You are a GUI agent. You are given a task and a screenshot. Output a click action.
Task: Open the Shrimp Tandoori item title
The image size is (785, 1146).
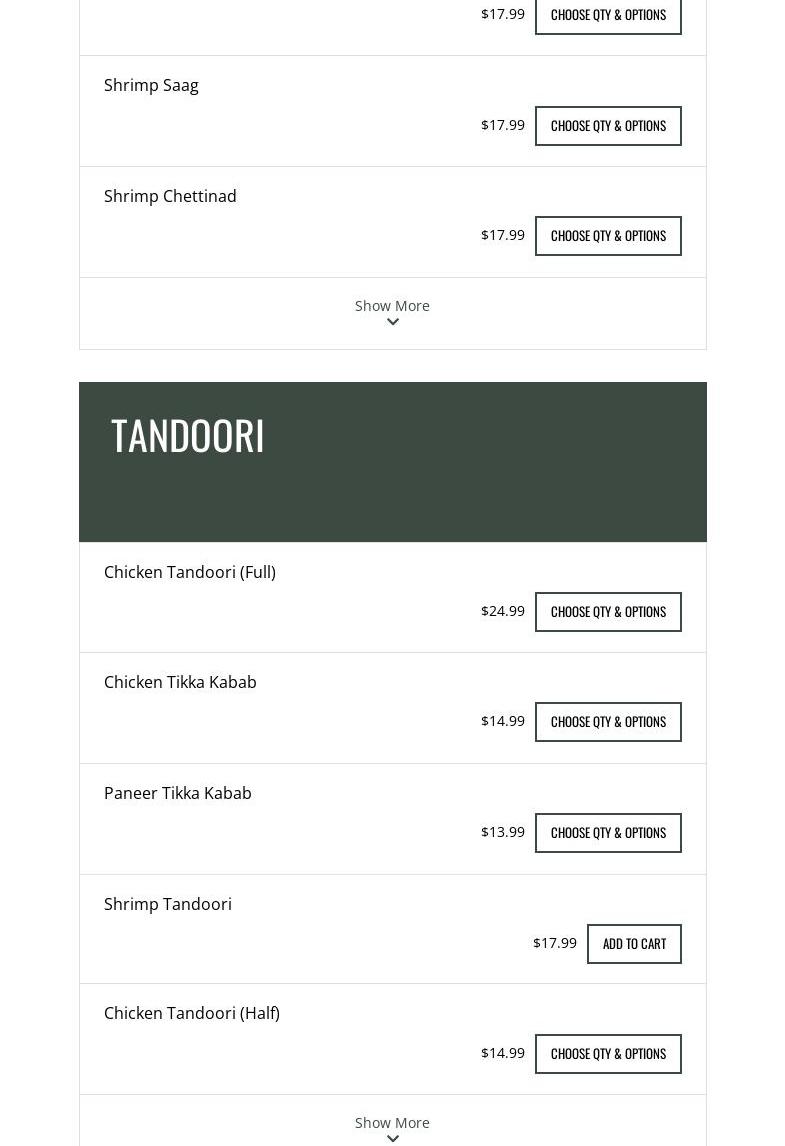[167, 904]
